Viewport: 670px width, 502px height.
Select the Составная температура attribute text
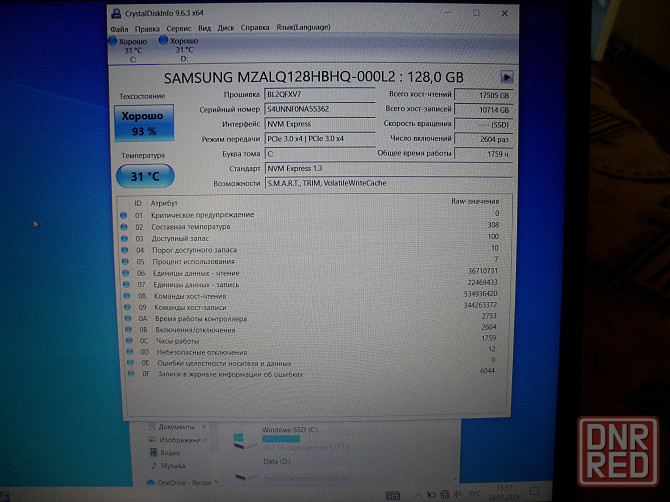pyautogui.click(x=191, y=227)
